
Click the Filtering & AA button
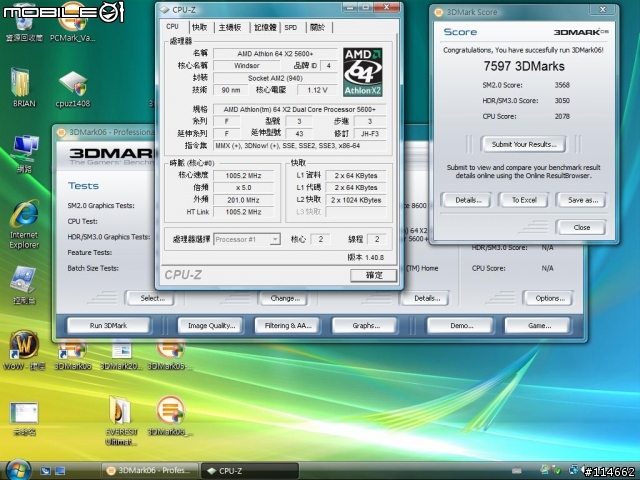point(287,326)
